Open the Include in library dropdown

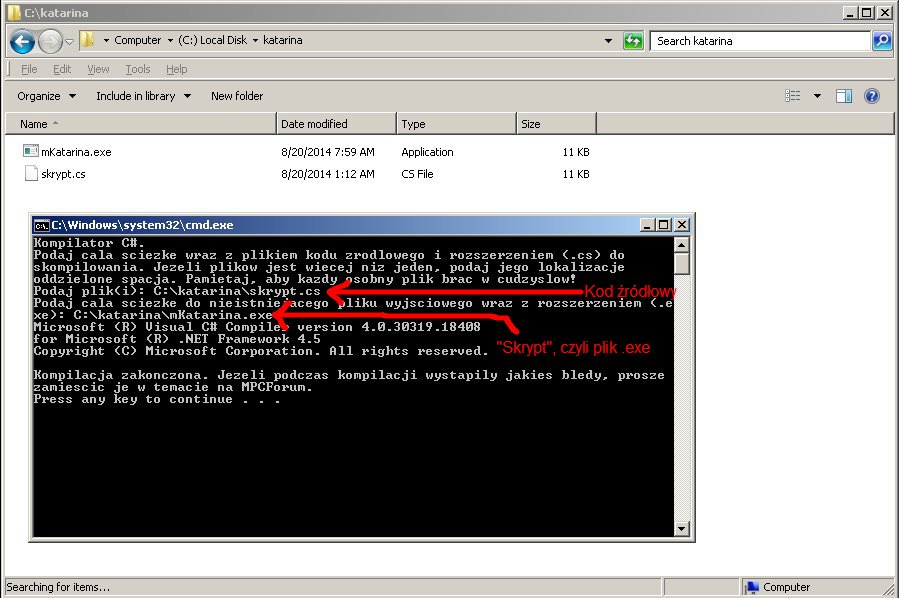tap(143, 96)
